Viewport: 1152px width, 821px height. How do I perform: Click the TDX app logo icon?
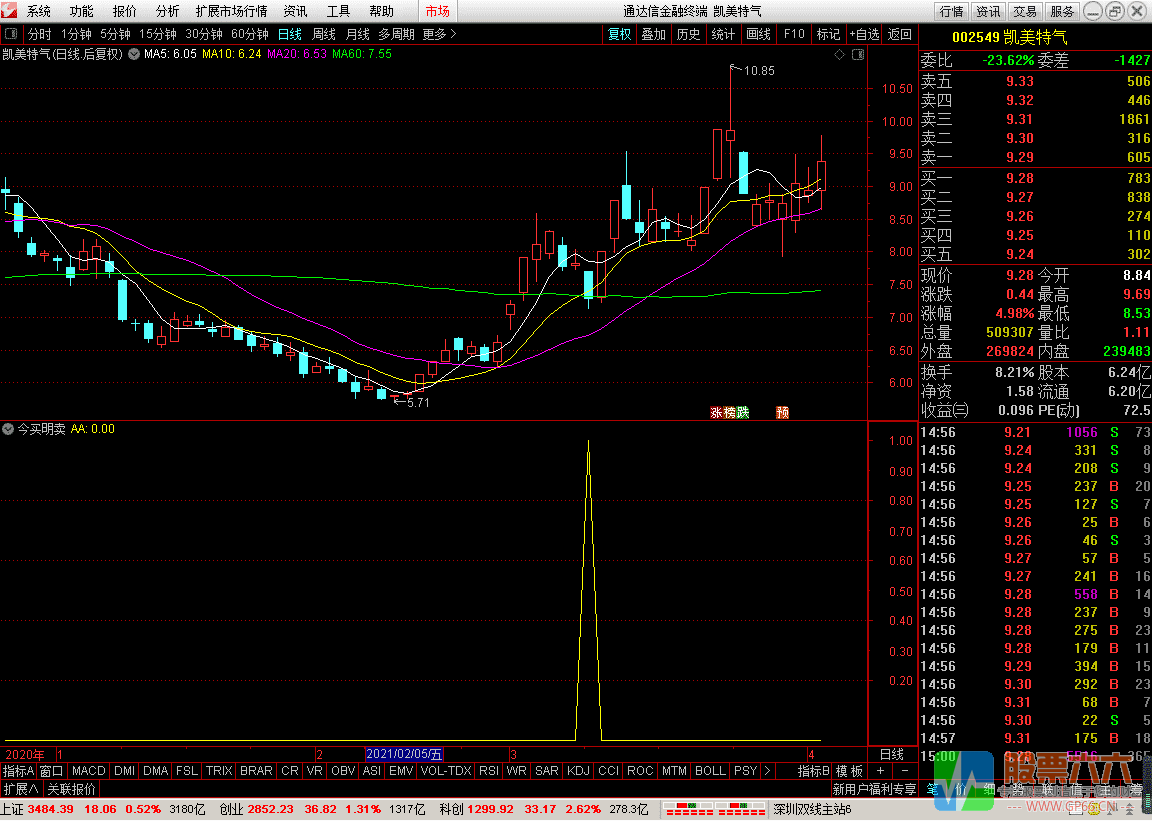tap(10, 12)
